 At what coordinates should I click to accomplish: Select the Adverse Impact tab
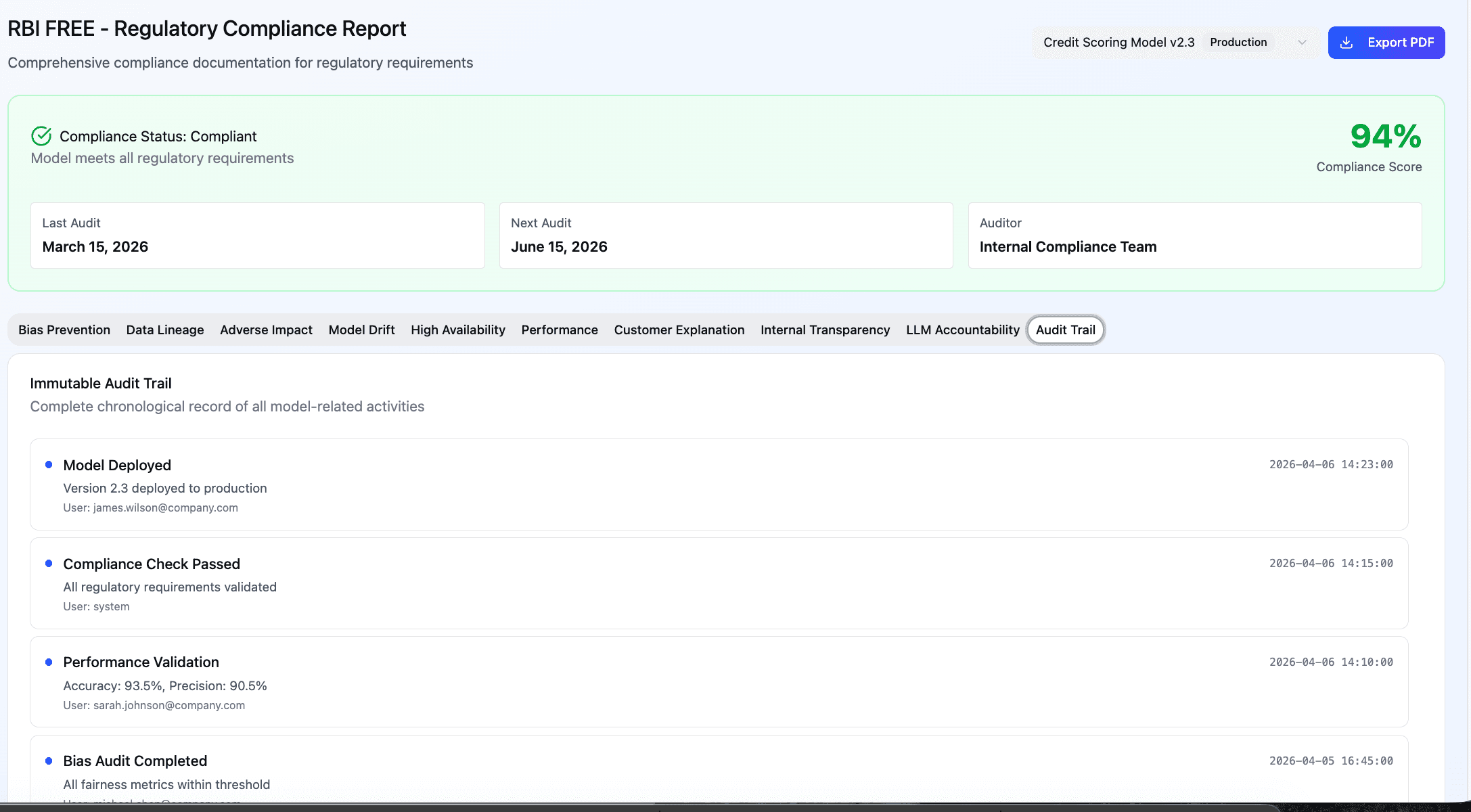pyautogui.click(x=266, y=330)
